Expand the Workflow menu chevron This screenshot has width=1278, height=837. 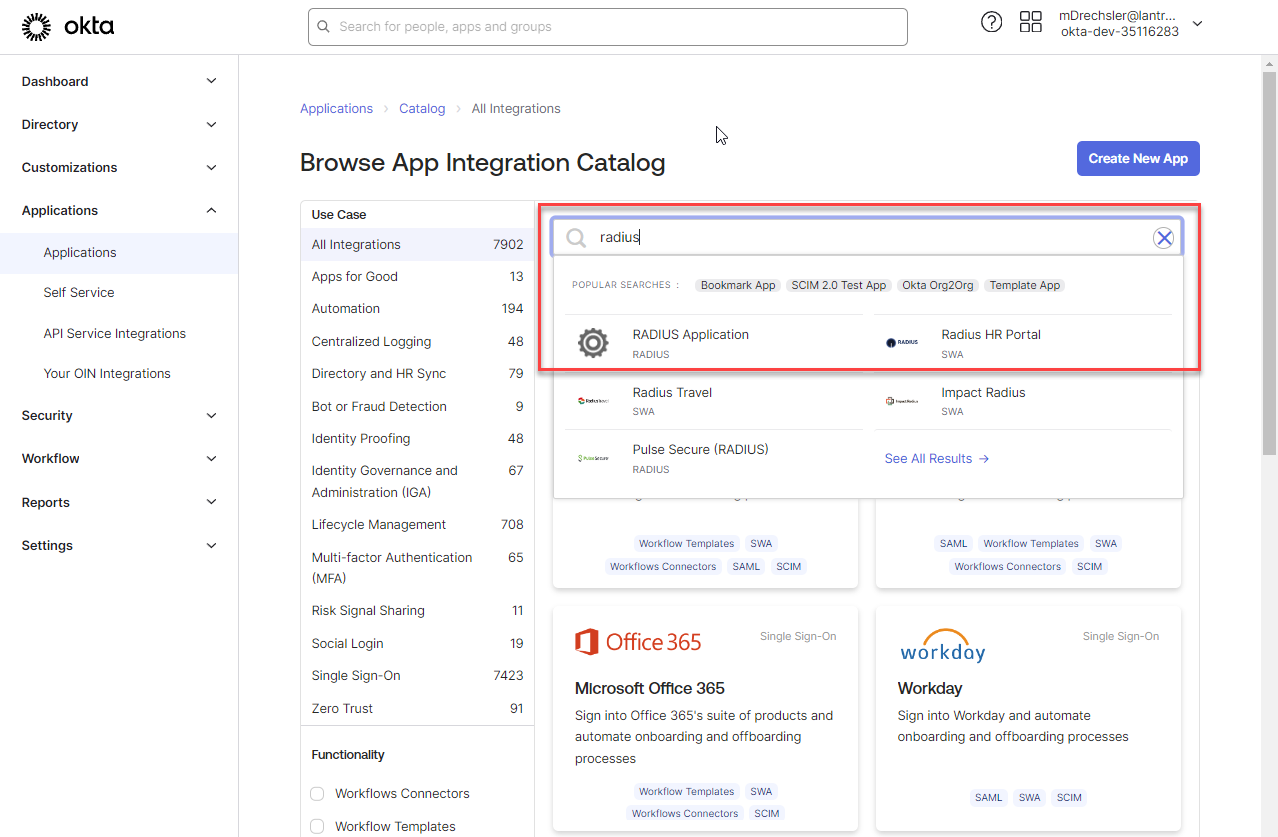pyautogui.click(x=211, y=458)
